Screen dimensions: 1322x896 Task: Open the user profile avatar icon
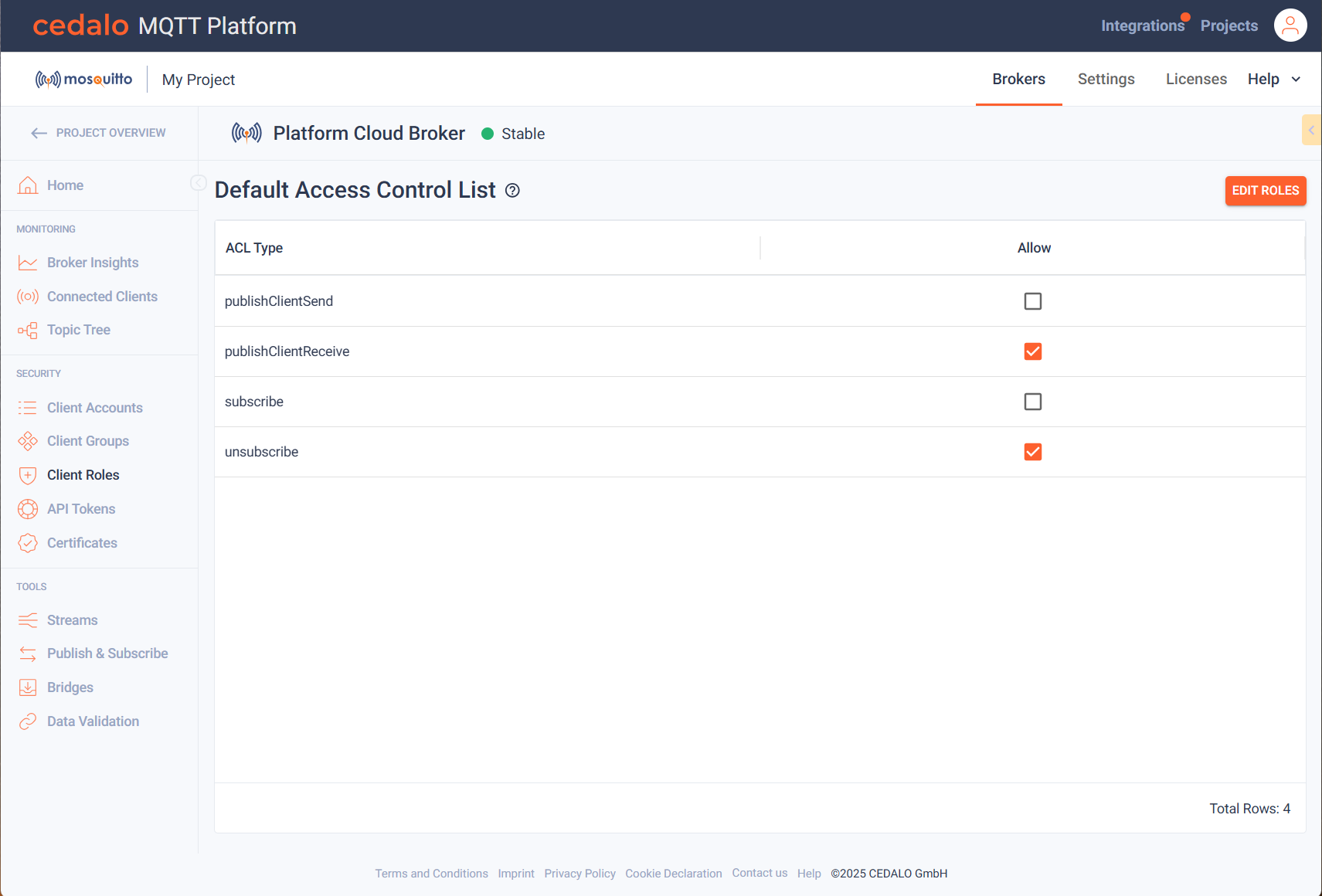coord(1290,25)
